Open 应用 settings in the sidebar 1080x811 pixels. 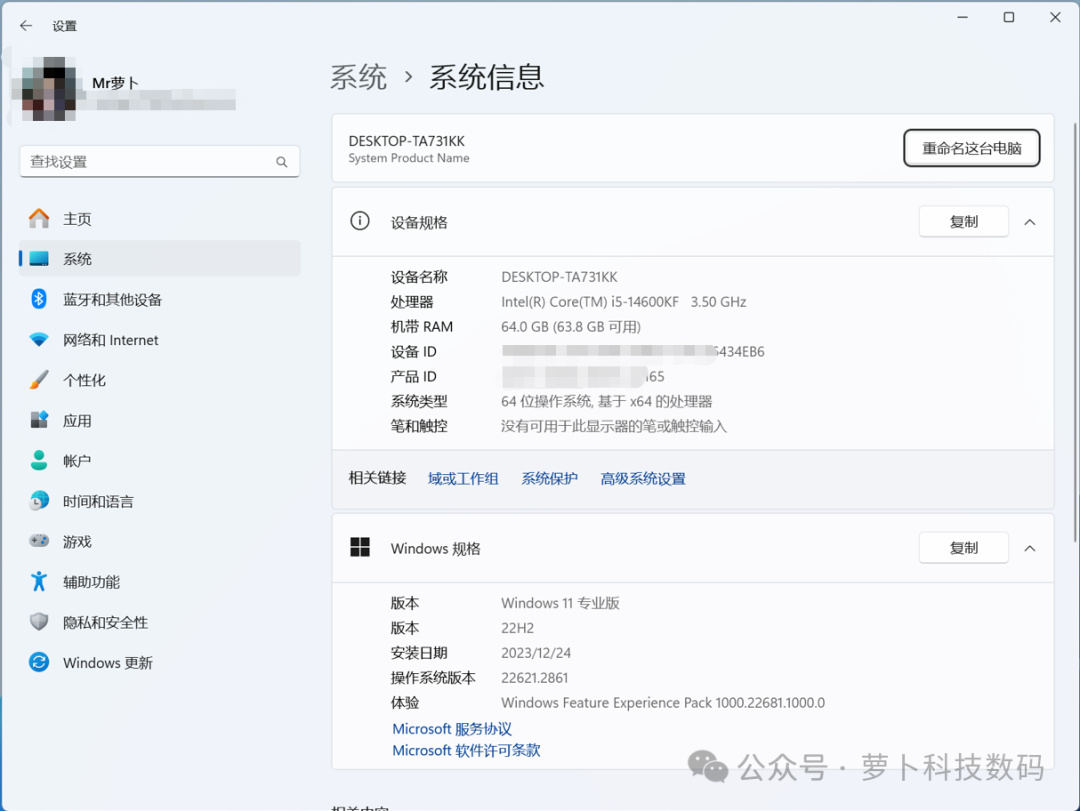160,421
